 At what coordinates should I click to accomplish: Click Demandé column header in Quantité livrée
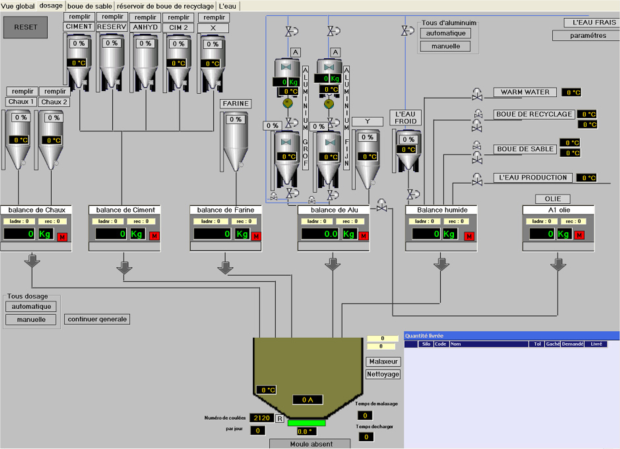pos(572,344)
